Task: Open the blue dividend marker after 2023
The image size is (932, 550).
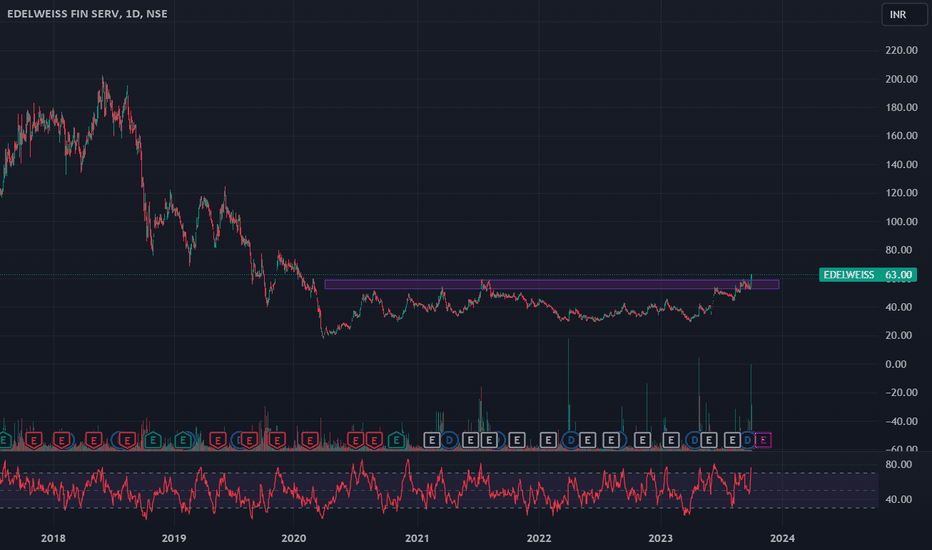Action: [694, 440]
